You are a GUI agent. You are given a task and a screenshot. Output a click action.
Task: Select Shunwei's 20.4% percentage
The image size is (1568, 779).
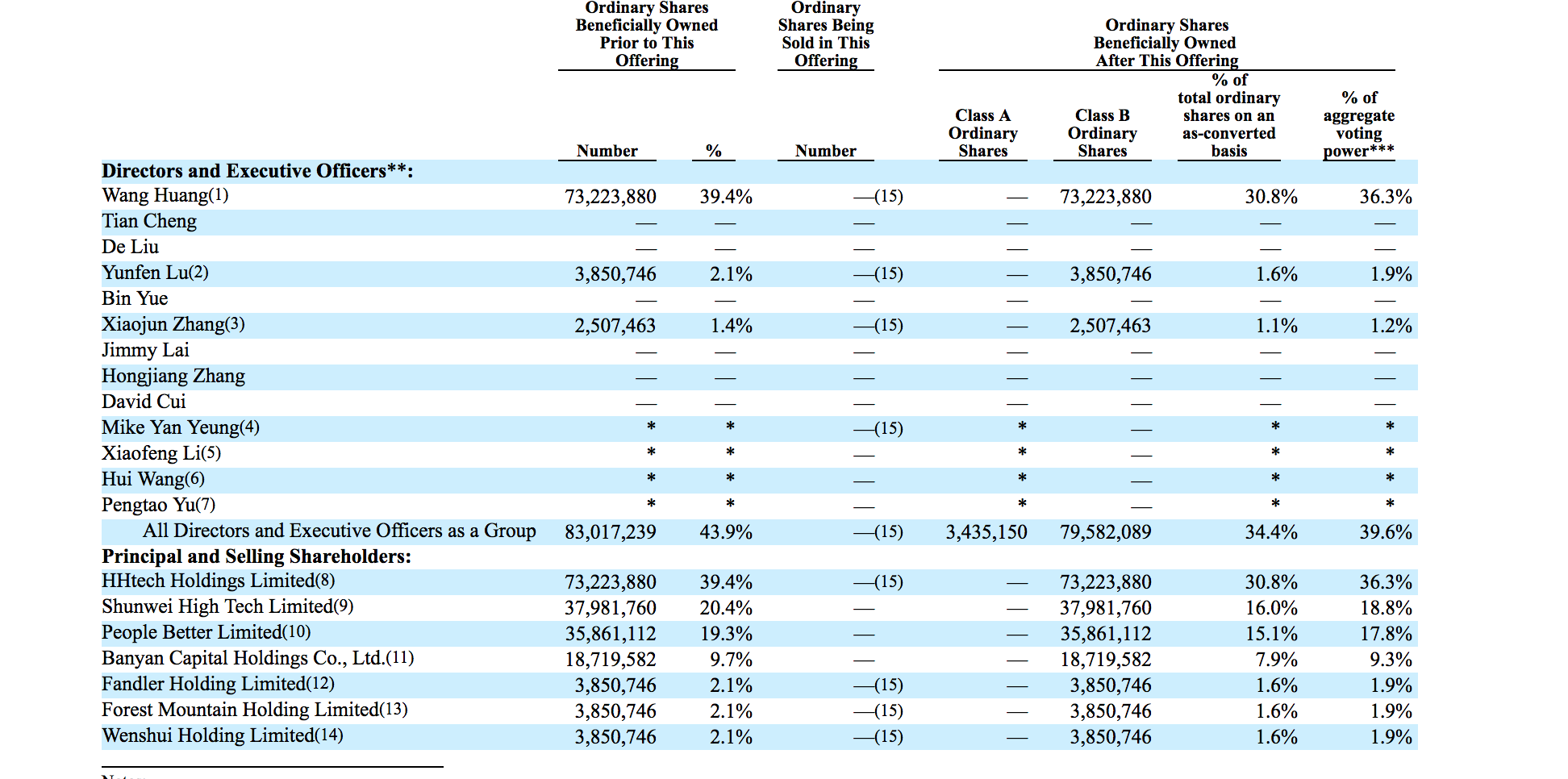[x=726, y=608]
